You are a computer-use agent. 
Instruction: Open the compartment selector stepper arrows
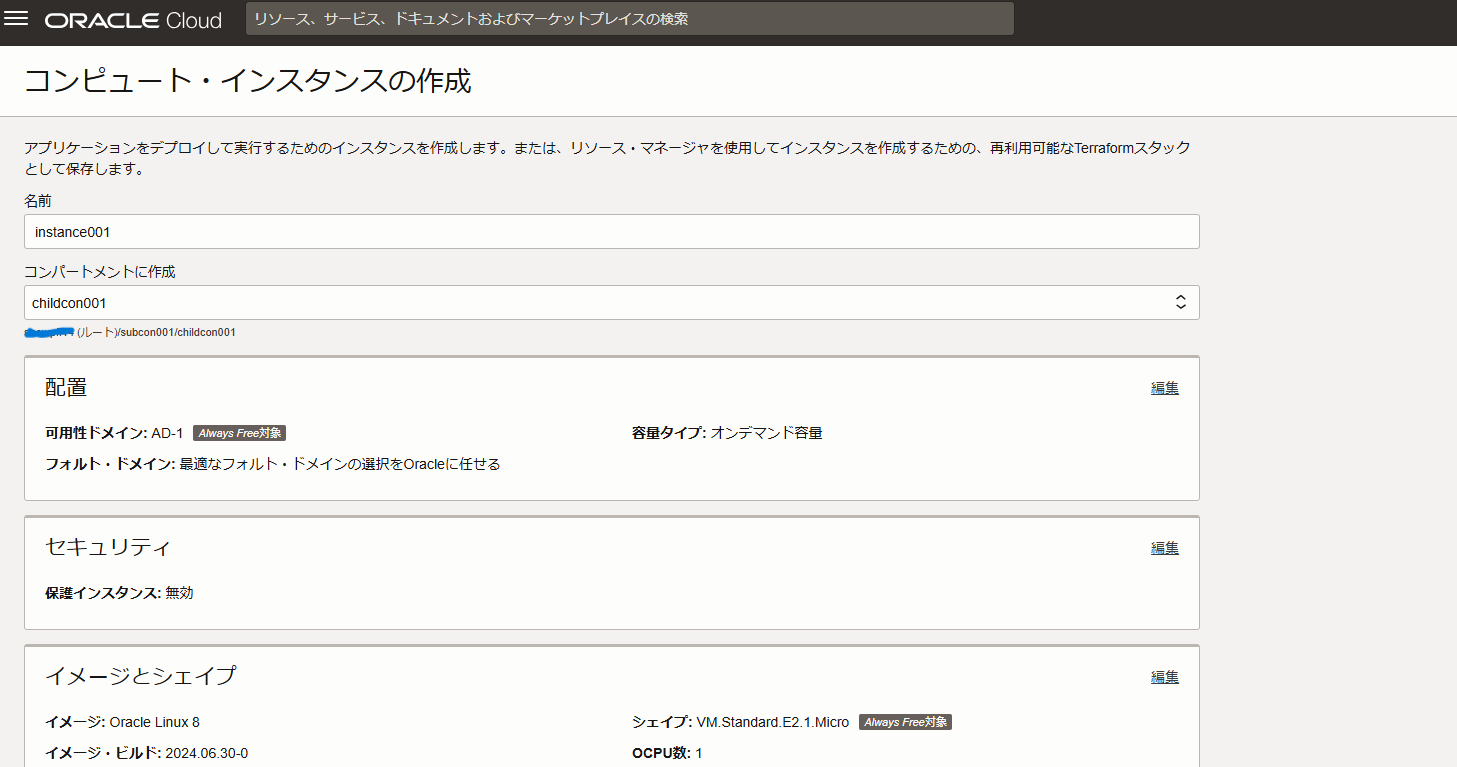1180,302
